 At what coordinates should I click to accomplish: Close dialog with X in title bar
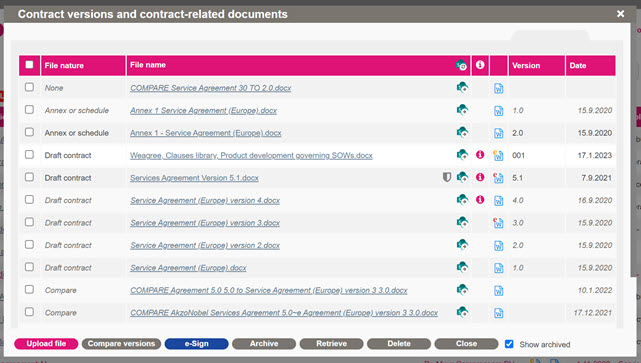620,14
